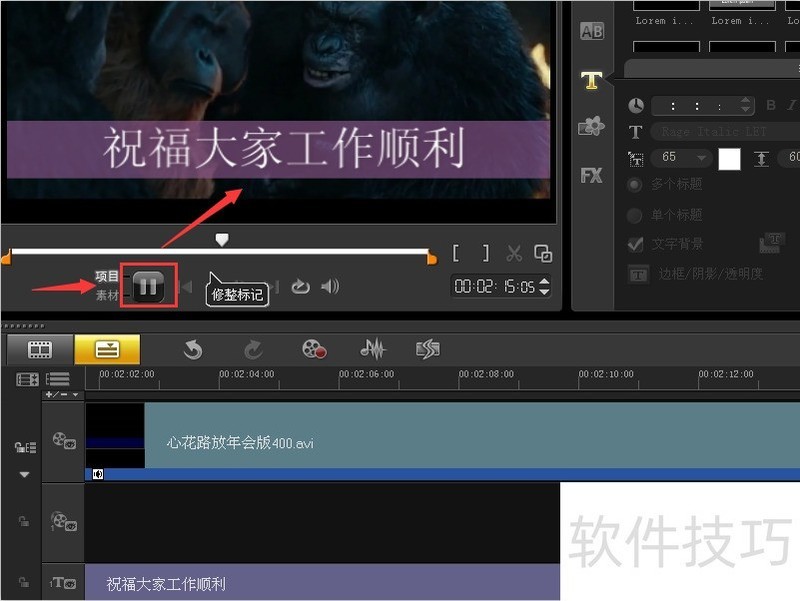Click the 00:02:15:05 timecode field
Image resolution: width=800 pixels, height=601 pixels.
[494, 287]
